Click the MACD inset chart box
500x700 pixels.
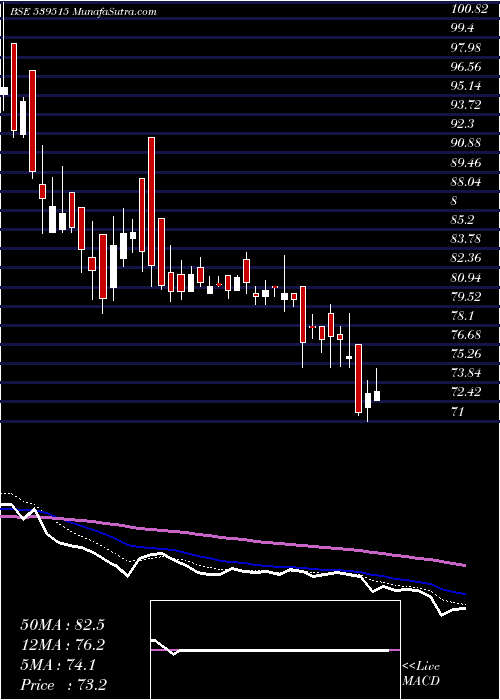[x=275, y=650]
